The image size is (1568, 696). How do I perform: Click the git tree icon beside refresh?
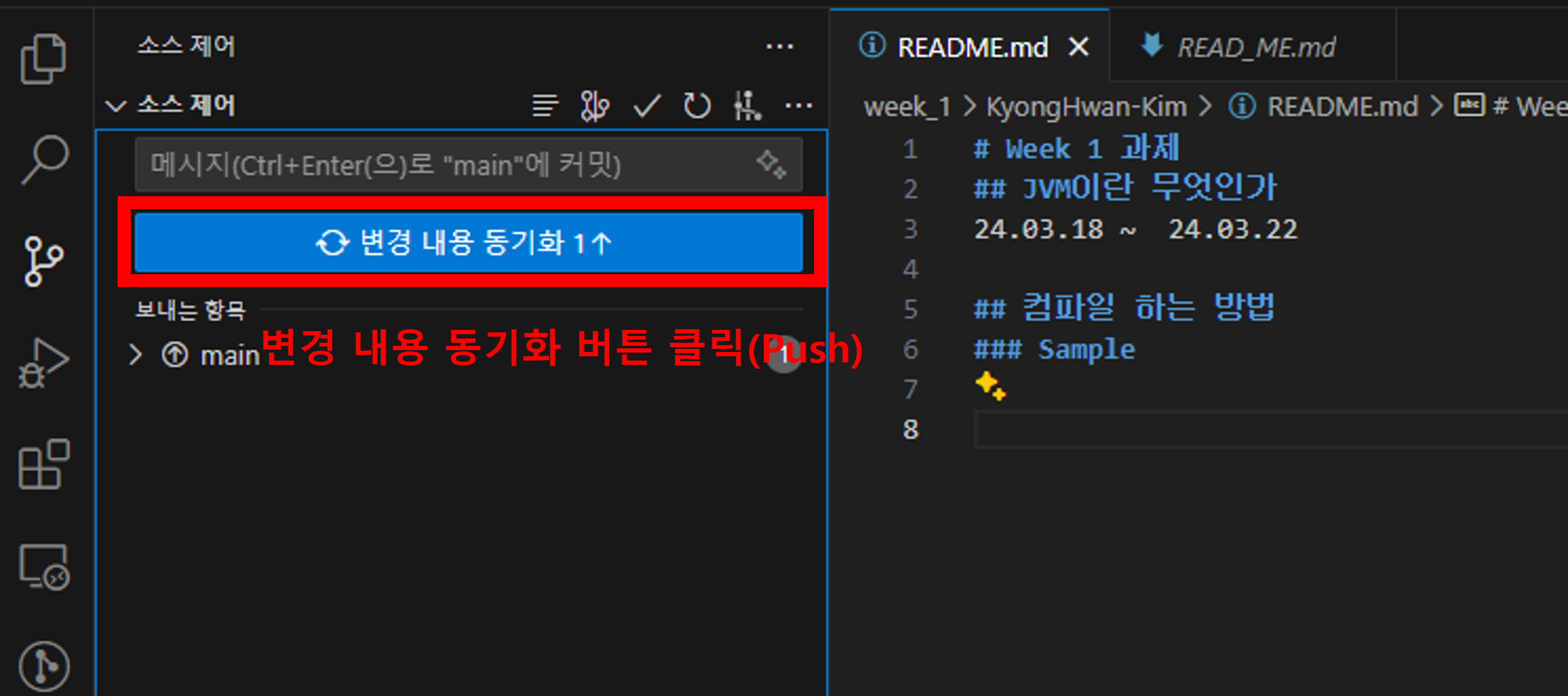[x=747, y=105]
